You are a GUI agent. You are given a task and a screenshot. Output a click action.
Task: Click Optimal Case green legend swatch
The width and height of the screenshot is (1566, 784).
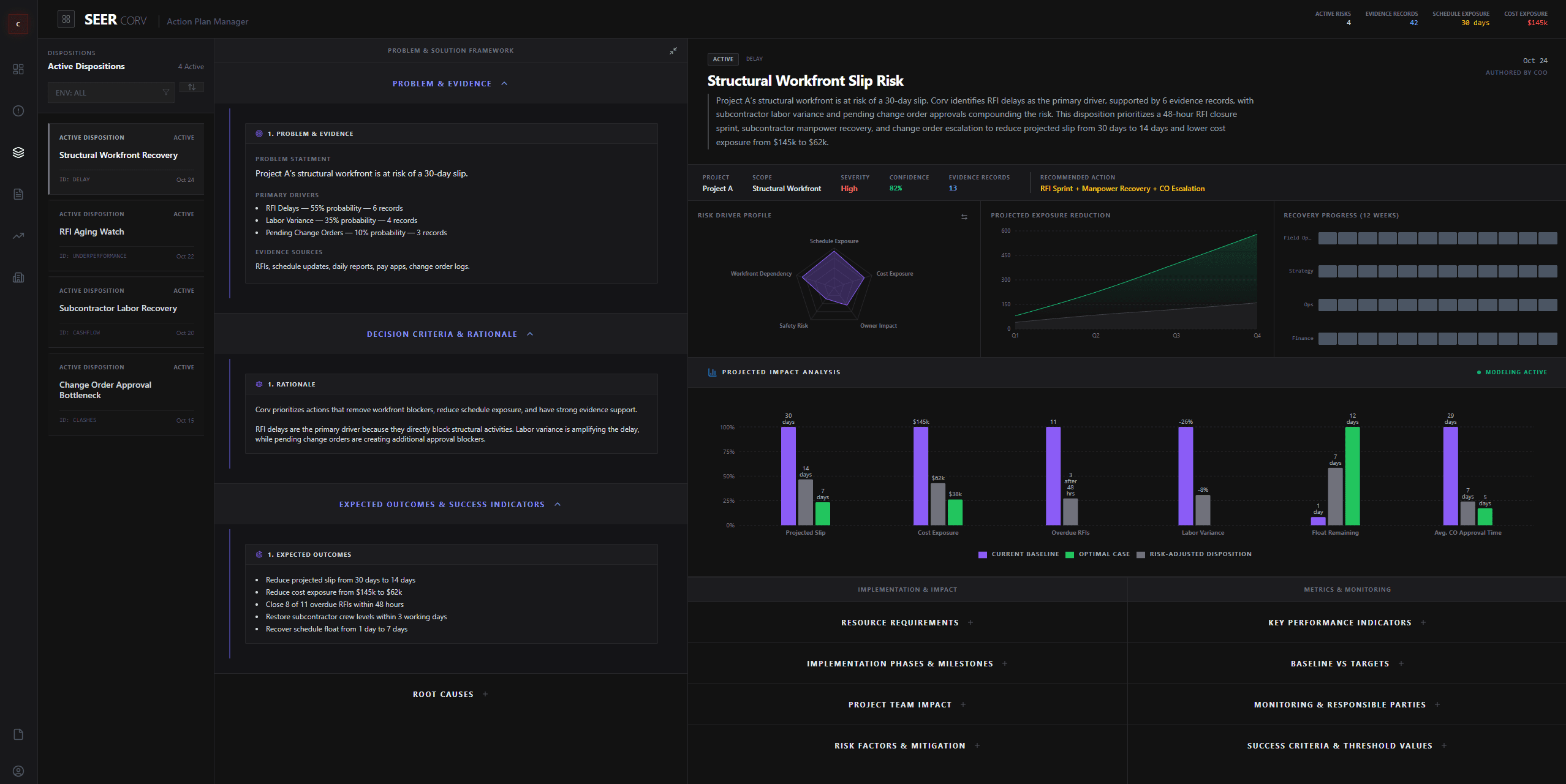[x=1070, y=554]
